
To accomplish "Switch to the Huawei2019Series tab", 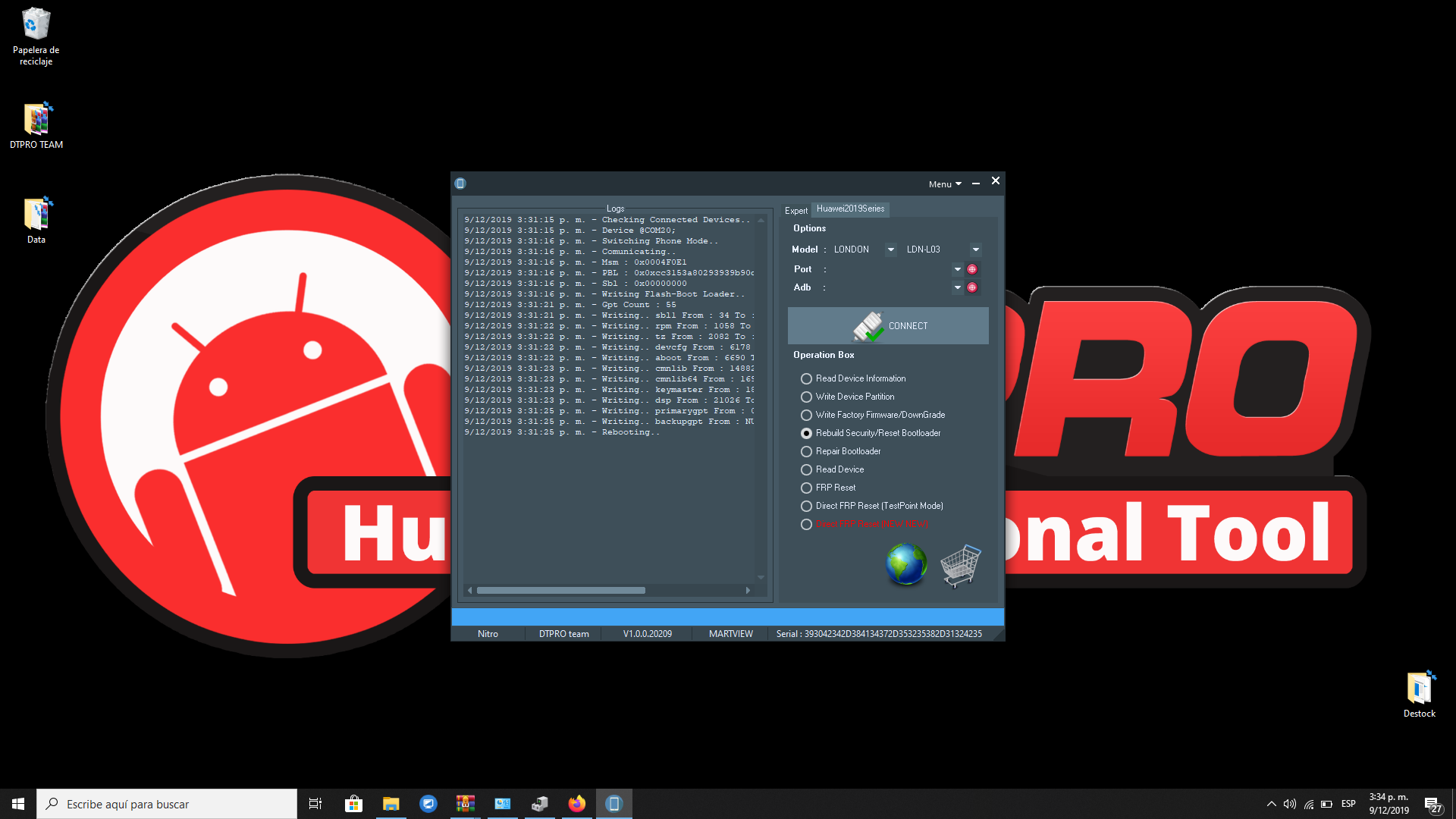I will [x=850, y=209].
